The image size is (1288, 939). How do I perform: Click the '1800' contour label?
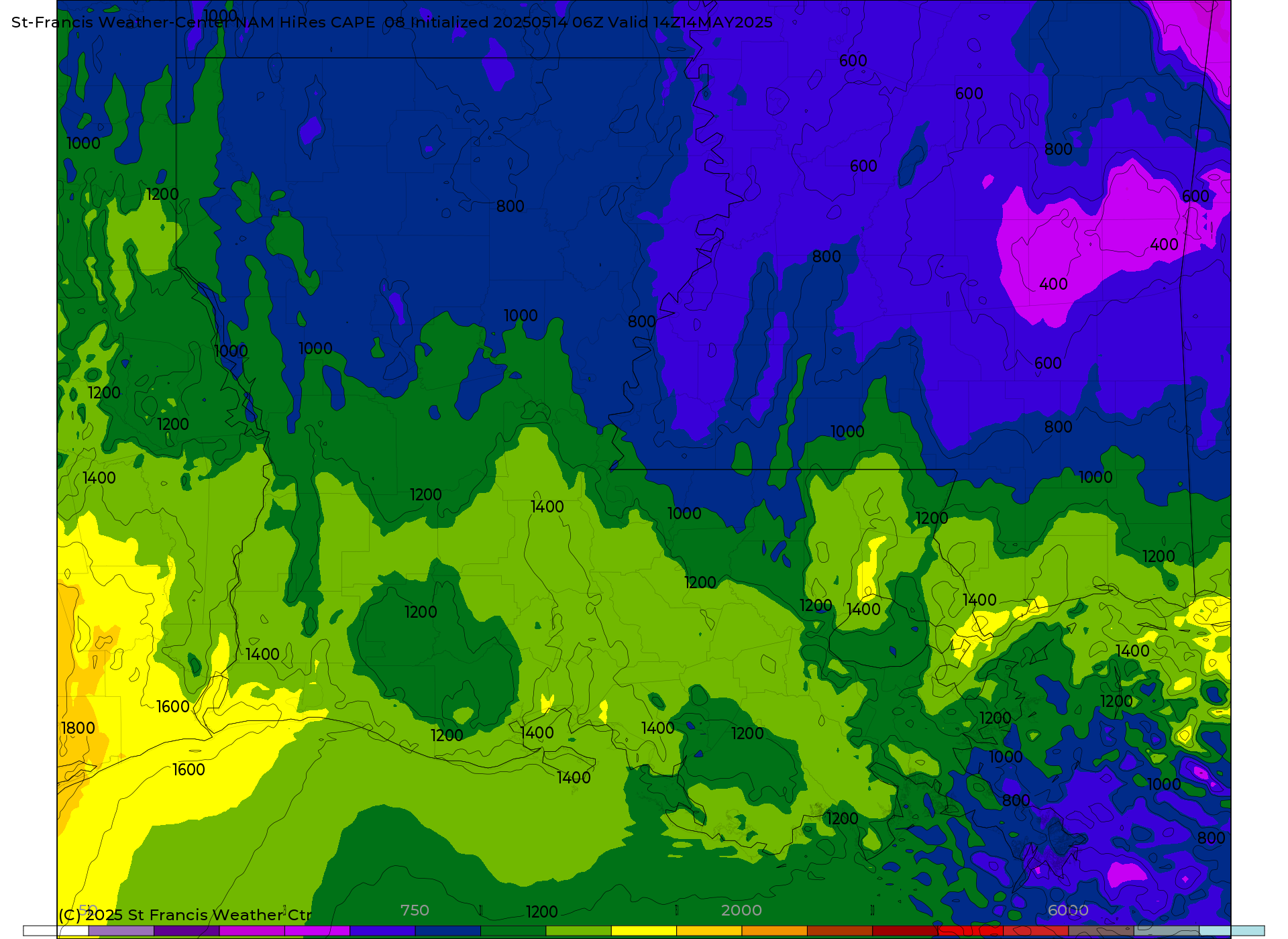pyautogui.click(x=78, y=728)
